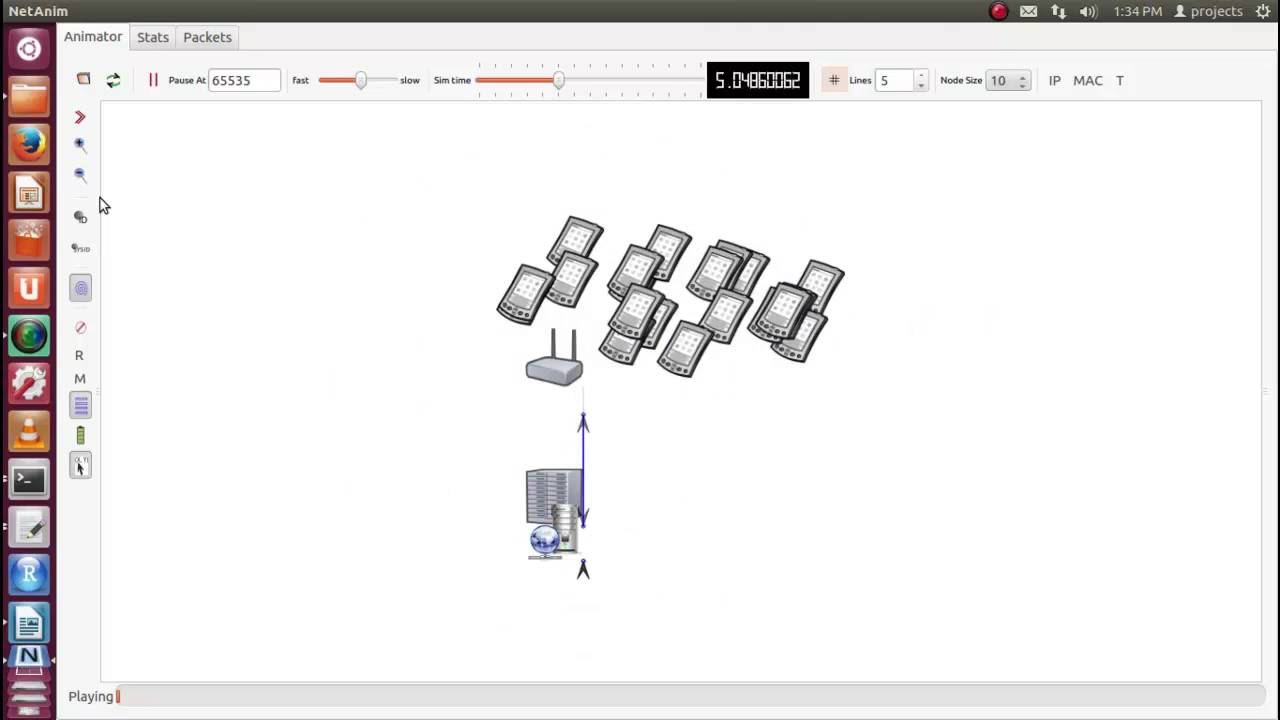This screenshot has width=1280, height=720.
Task: Open Files manager in launcher
Action: [29, 96]
